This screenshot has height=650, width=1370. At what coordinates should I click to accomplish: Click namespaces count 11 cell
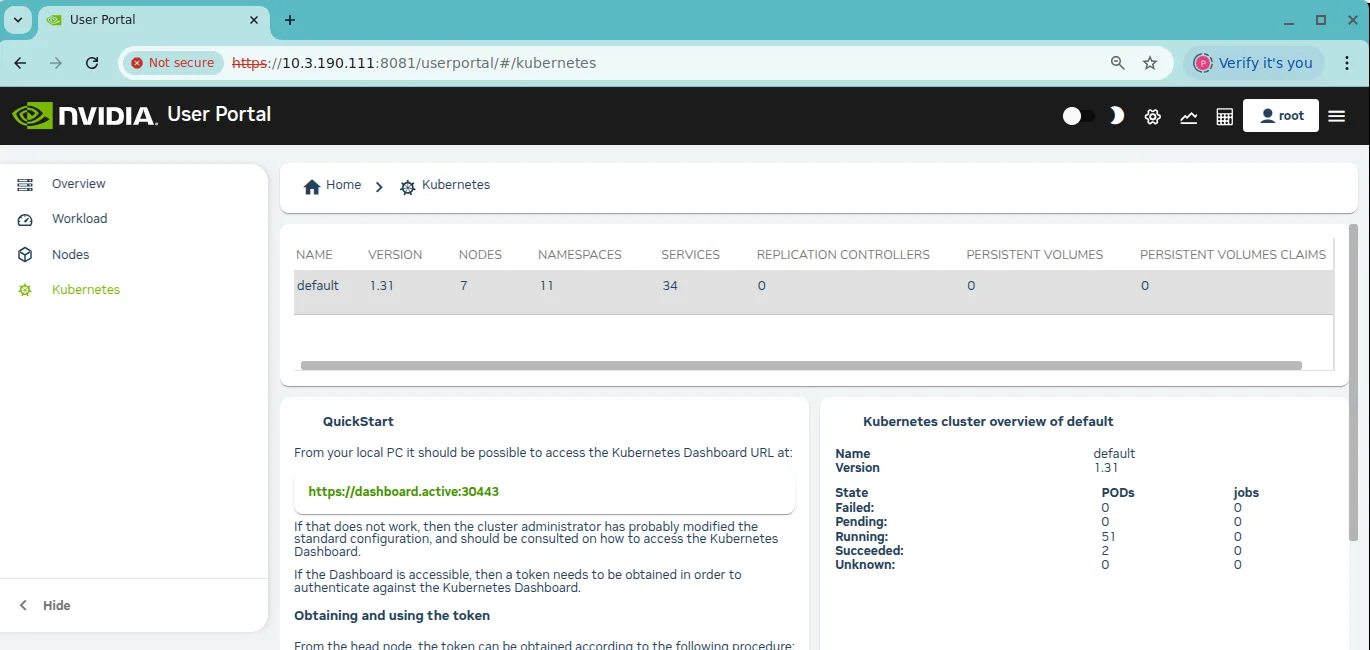point(546,286)
